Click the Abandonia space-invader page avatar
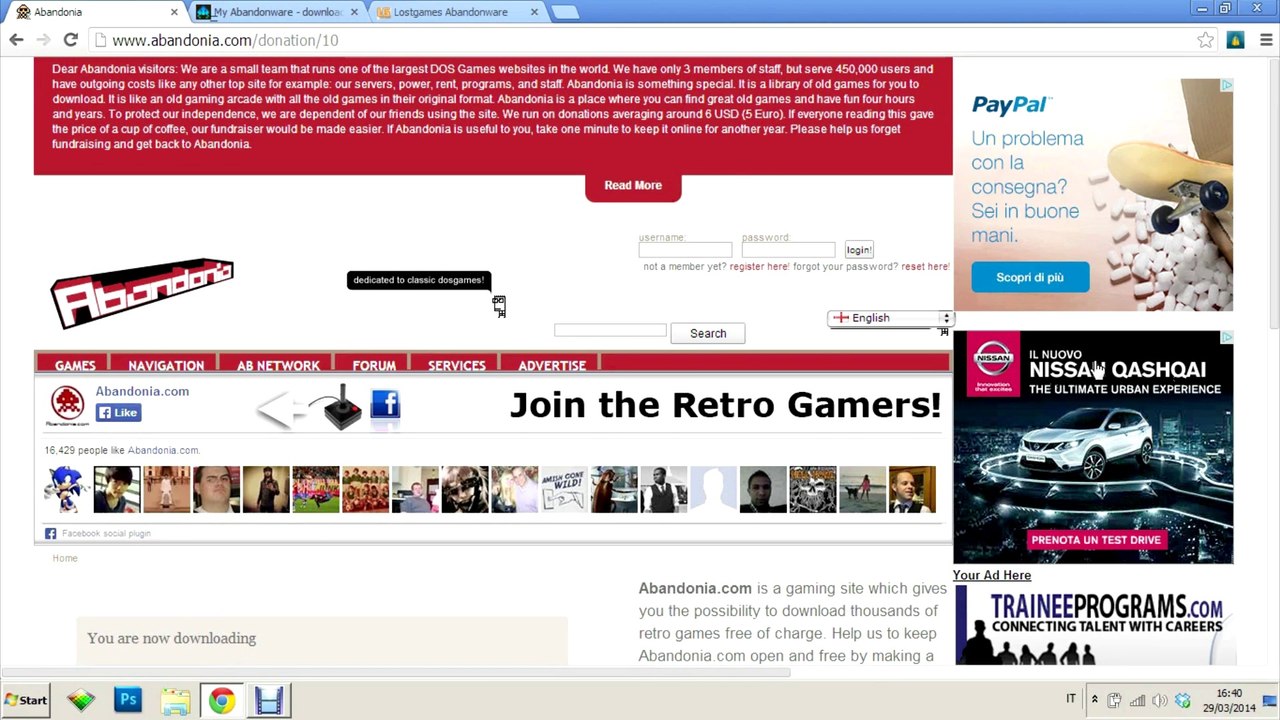This screenshot has width=1280, height=720. (x=67, y=404)
